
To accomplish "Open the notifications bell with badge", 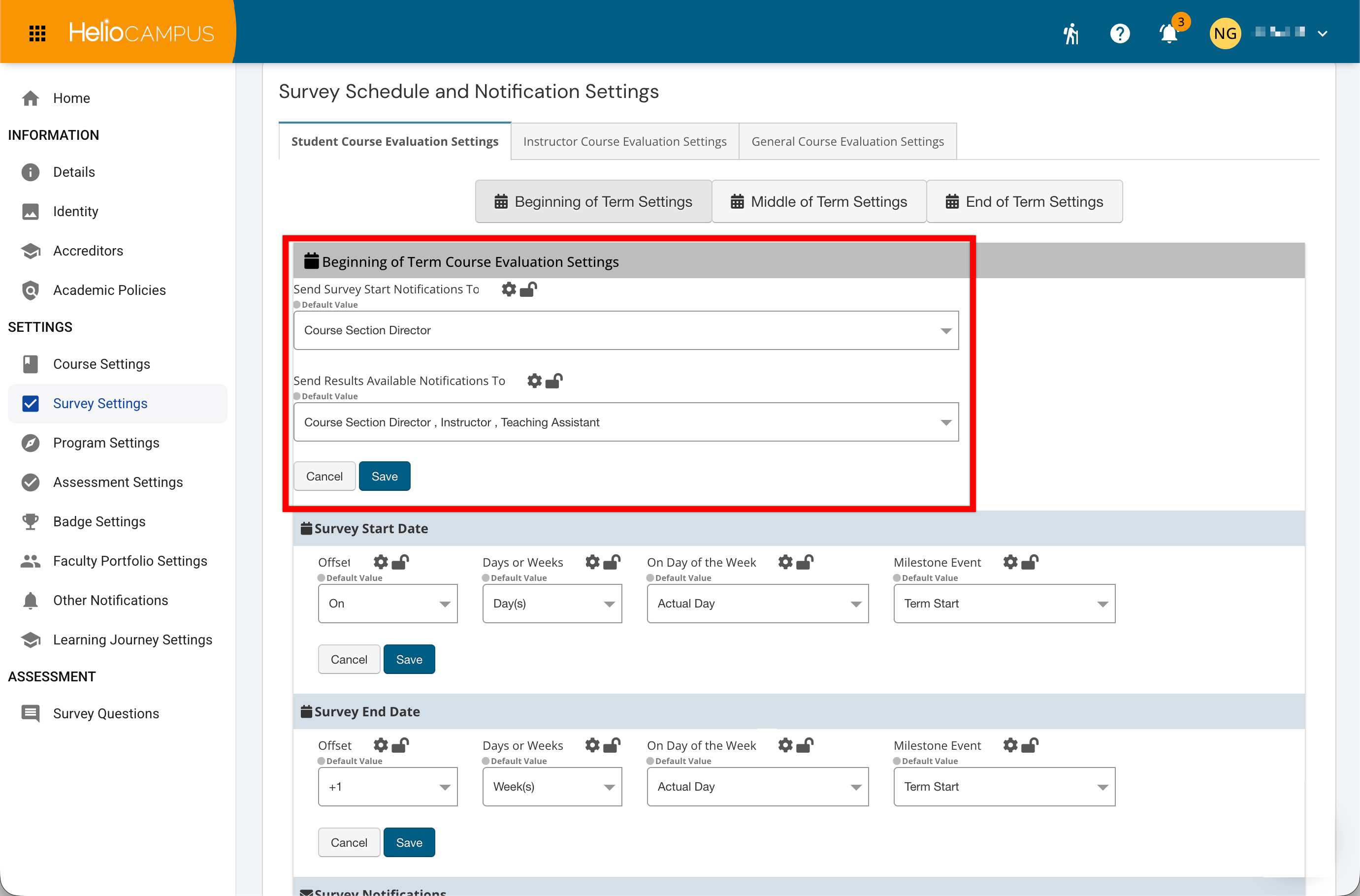I will point(1170,32).
